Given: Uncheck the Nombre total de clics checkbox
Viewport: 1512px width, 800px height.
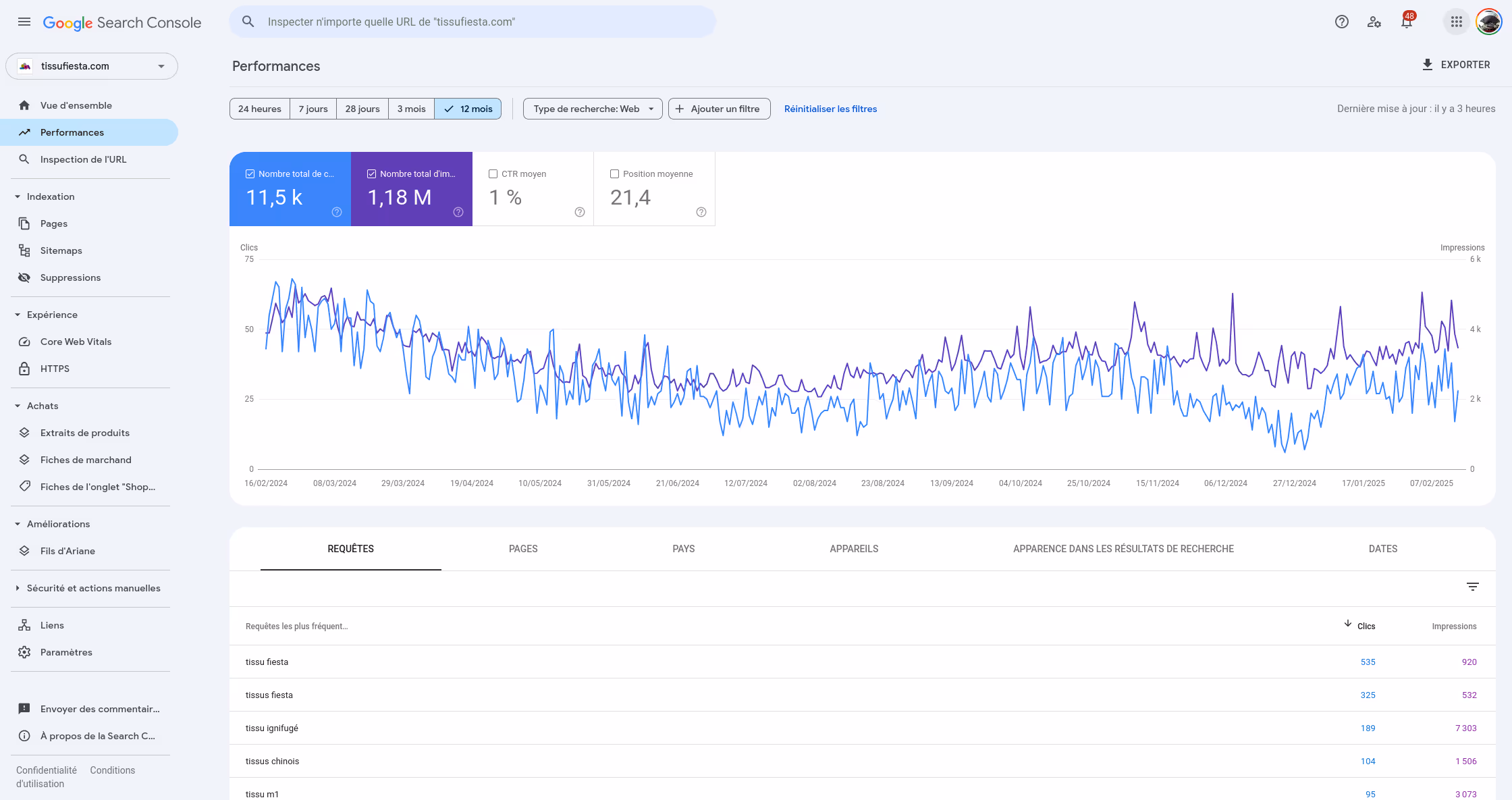Looking at the screenshot, I should click(250, 174).
